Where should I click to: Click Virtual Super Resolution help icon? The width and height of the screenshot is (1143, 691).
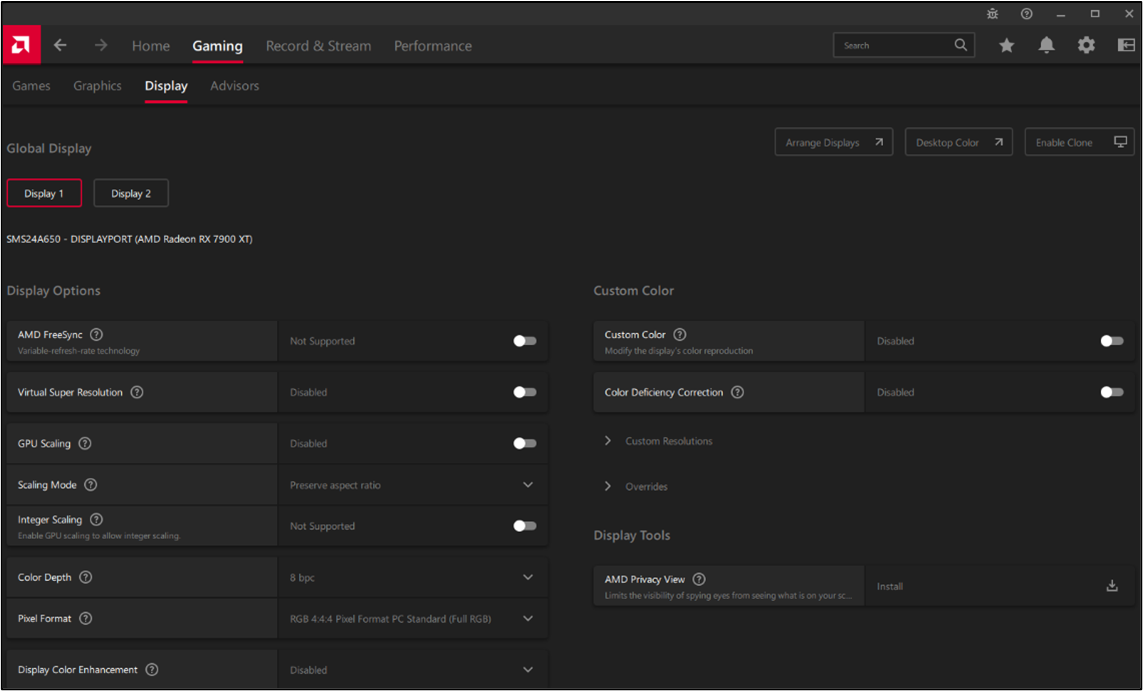click(x=136, y=392)
